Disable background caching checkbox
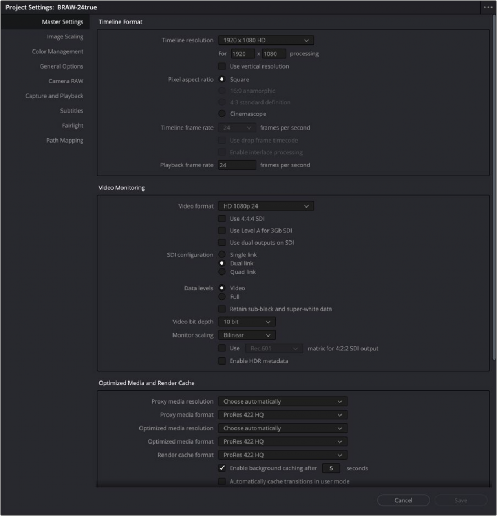The height and width of the screenshot is (516, 497). point(222,468)
